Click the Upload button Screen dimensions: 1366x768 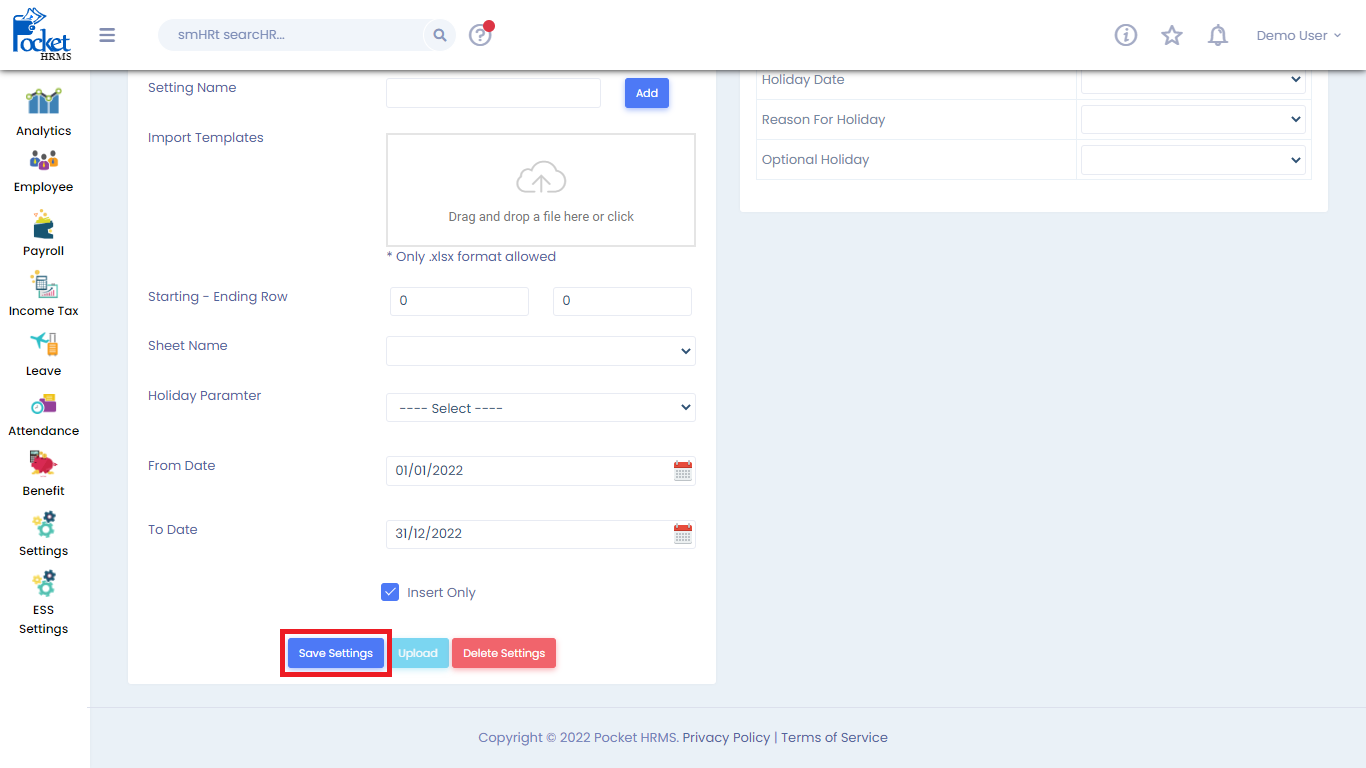point(418,653)
